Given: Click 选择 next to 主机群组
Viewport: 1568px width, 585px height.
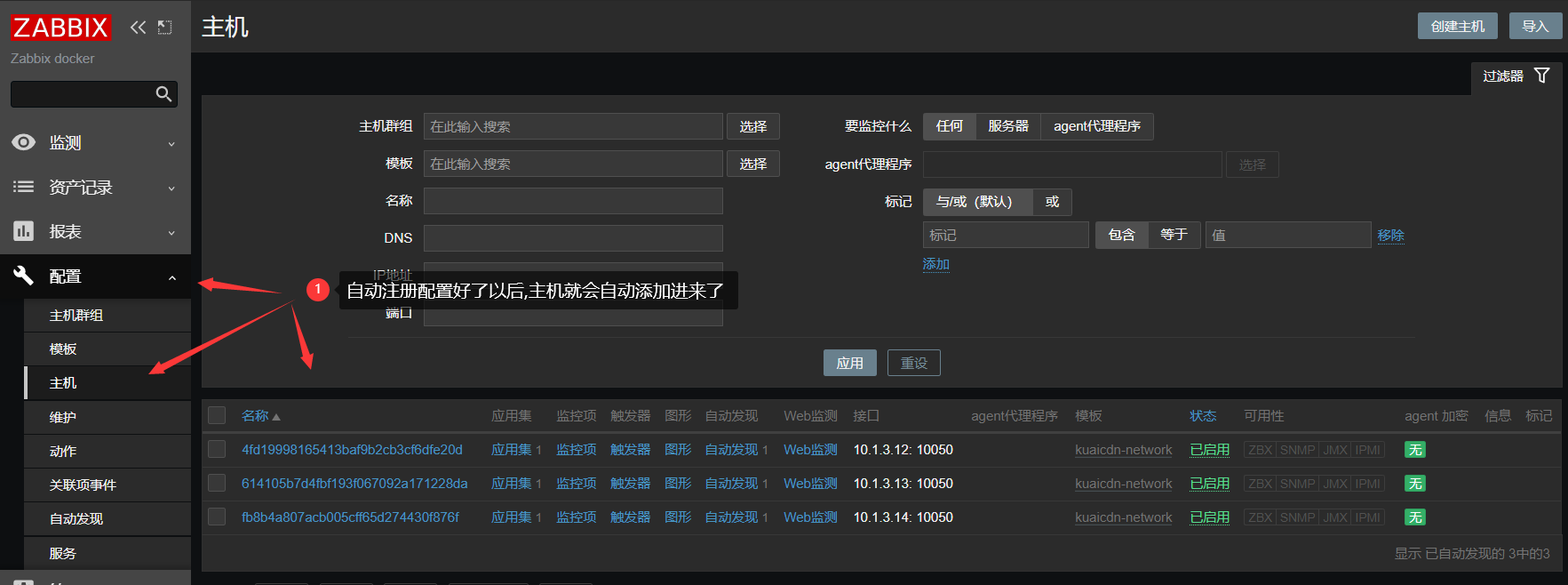Looking at the screenshot, I should [x=752, y=126].
